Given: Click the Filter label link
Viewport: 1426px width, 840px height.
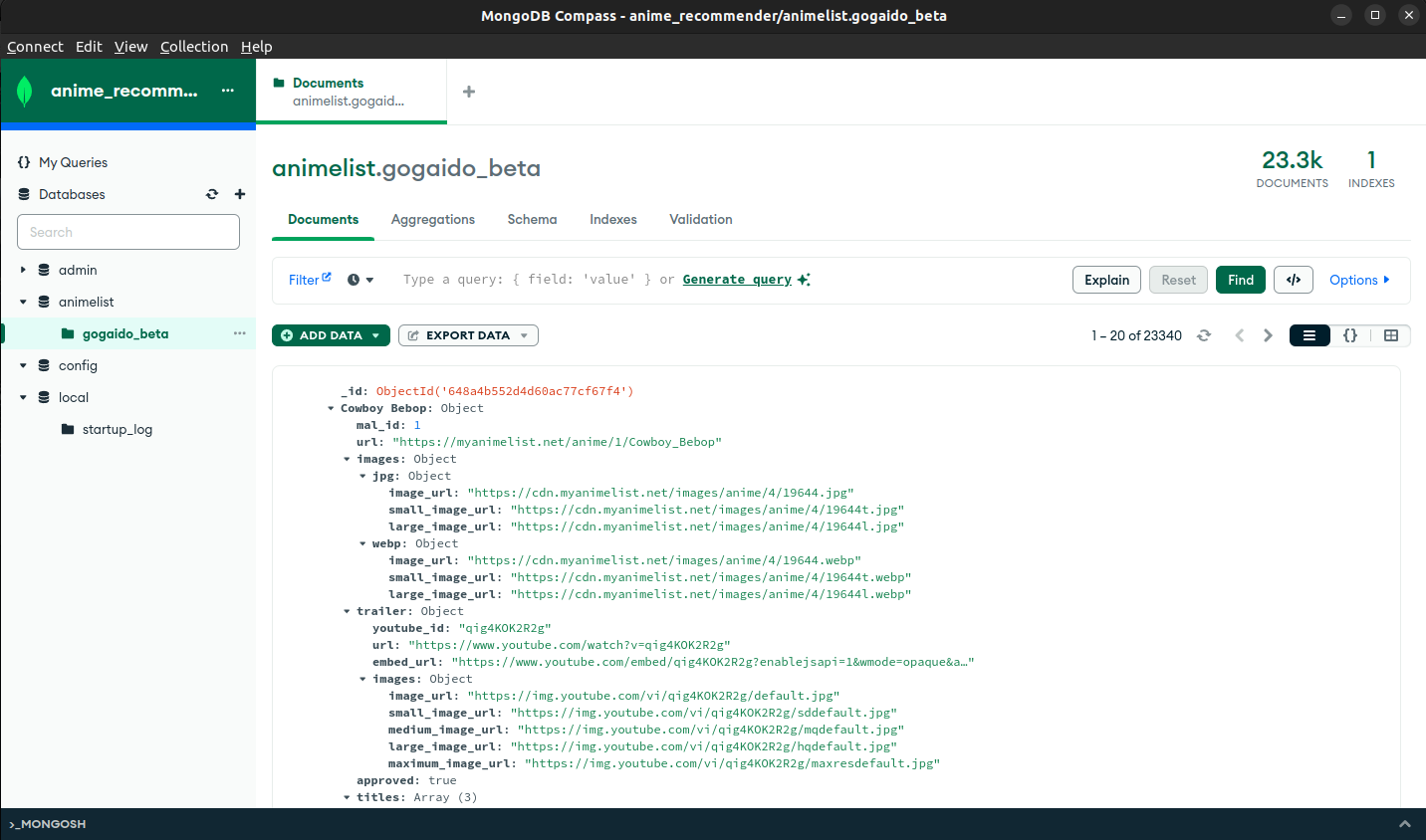Looking at the screenshot, I should pos(304,280).
